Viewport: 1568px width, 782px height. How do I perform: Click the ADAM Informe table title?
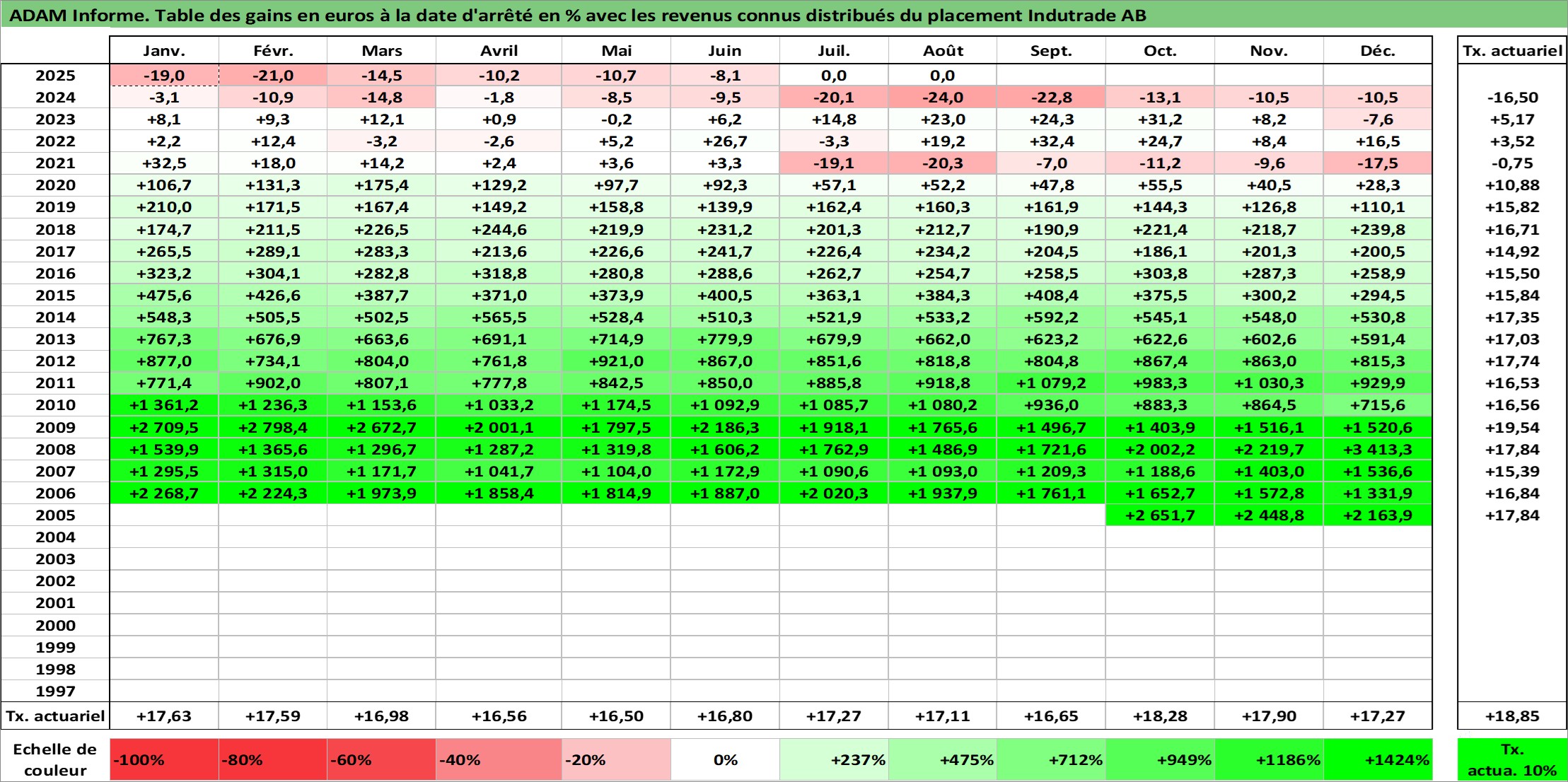578,16
